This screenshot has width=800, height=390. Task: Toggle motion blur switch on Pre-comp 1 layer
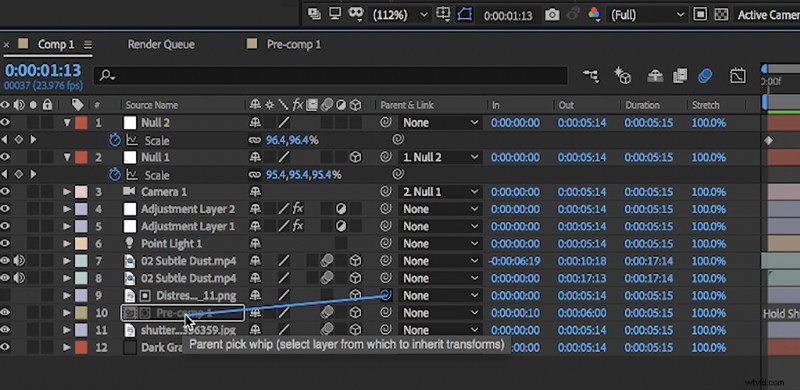point(327,312)
